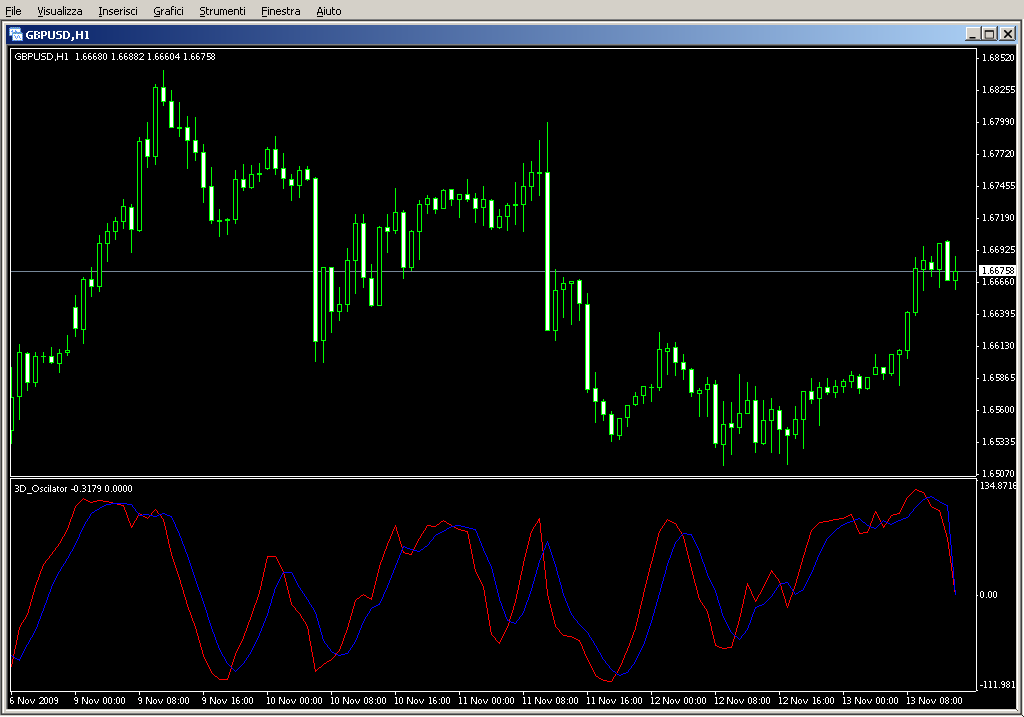Click the 1.66395 price scale label
The image size is (1024, 717).
(999, 313)
